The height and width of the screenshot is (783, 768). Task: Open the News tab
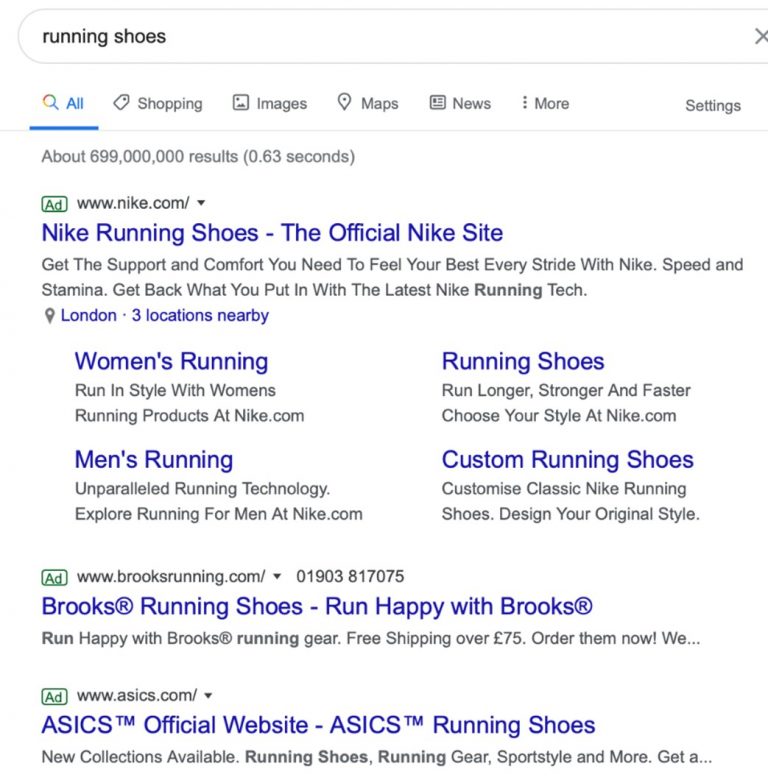460,103
